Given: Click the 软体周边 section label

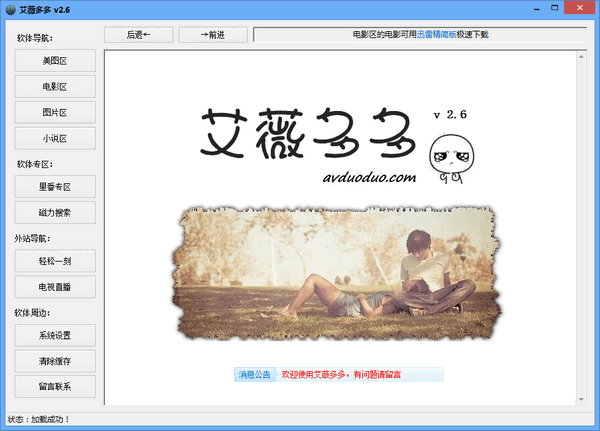Looking at the screenshot, I should pyautogui.click(x=33, y=313).
